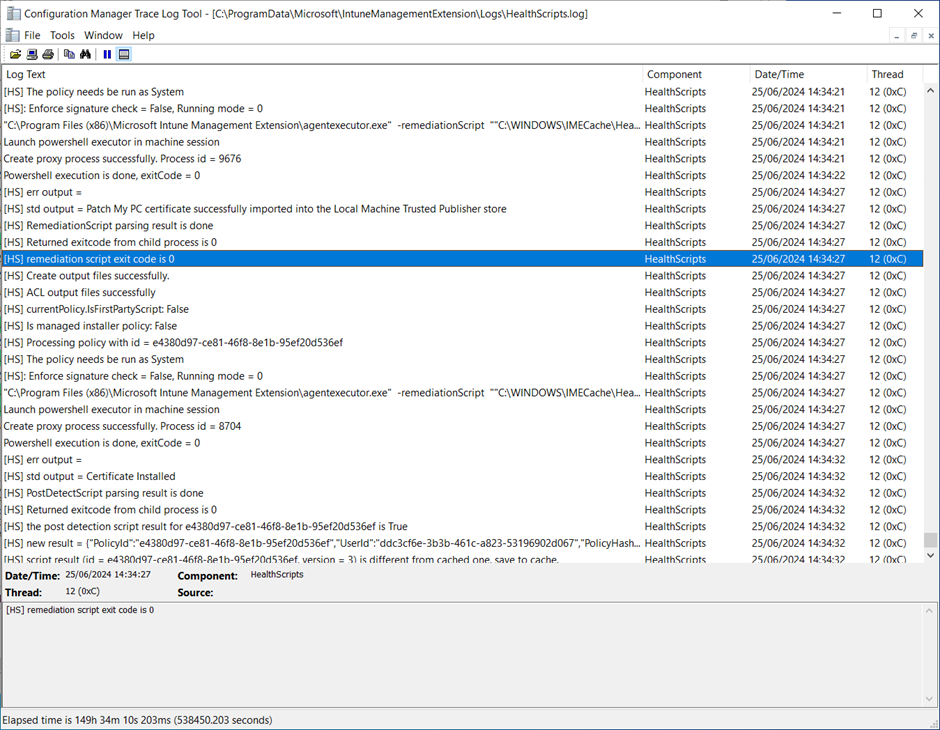Open the Tools menu
The height and width of the screenshot is (730, 940).
(62, 34)
